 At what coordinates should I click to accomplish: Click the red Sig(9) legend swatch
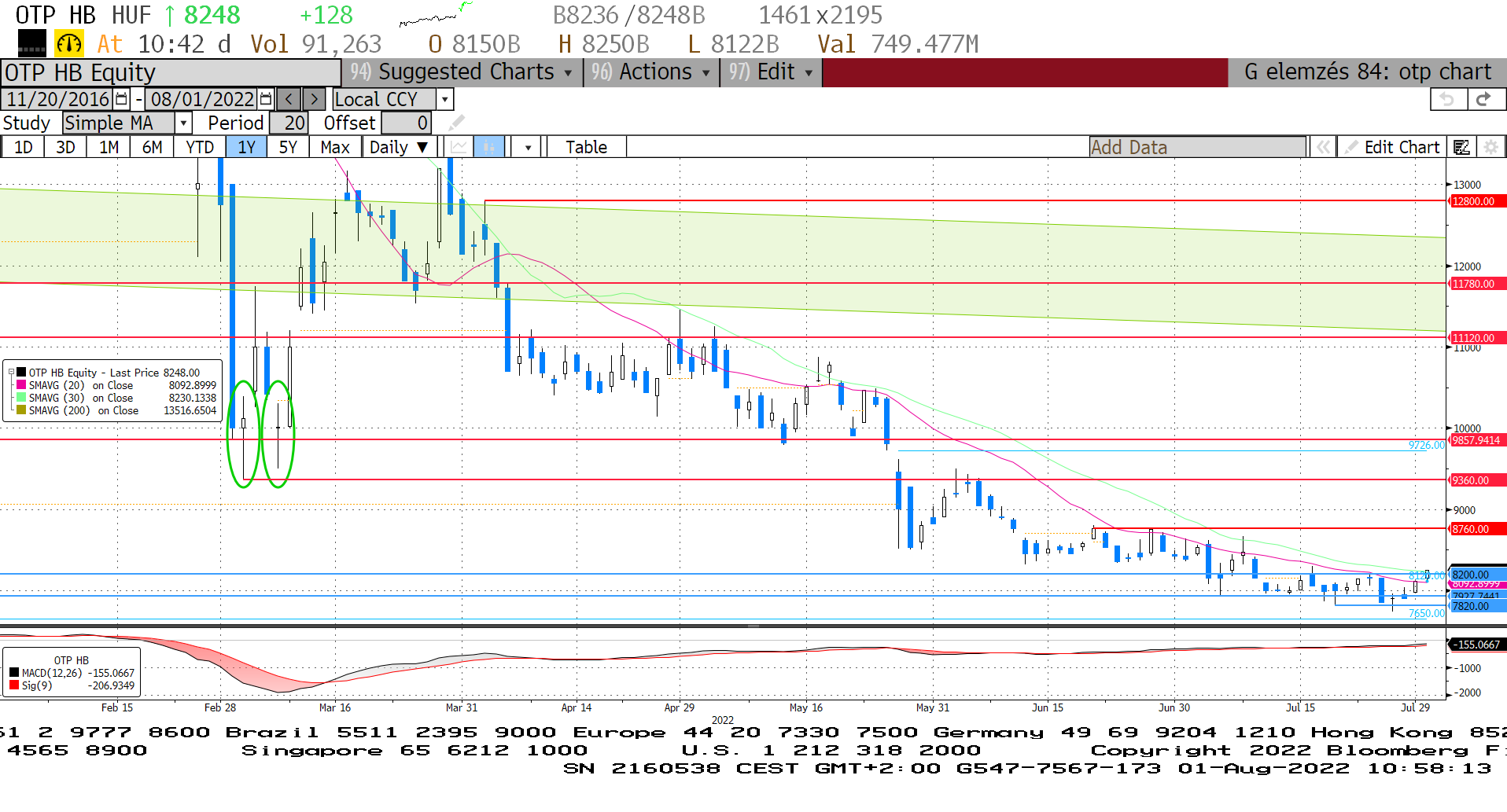point(14,685)
